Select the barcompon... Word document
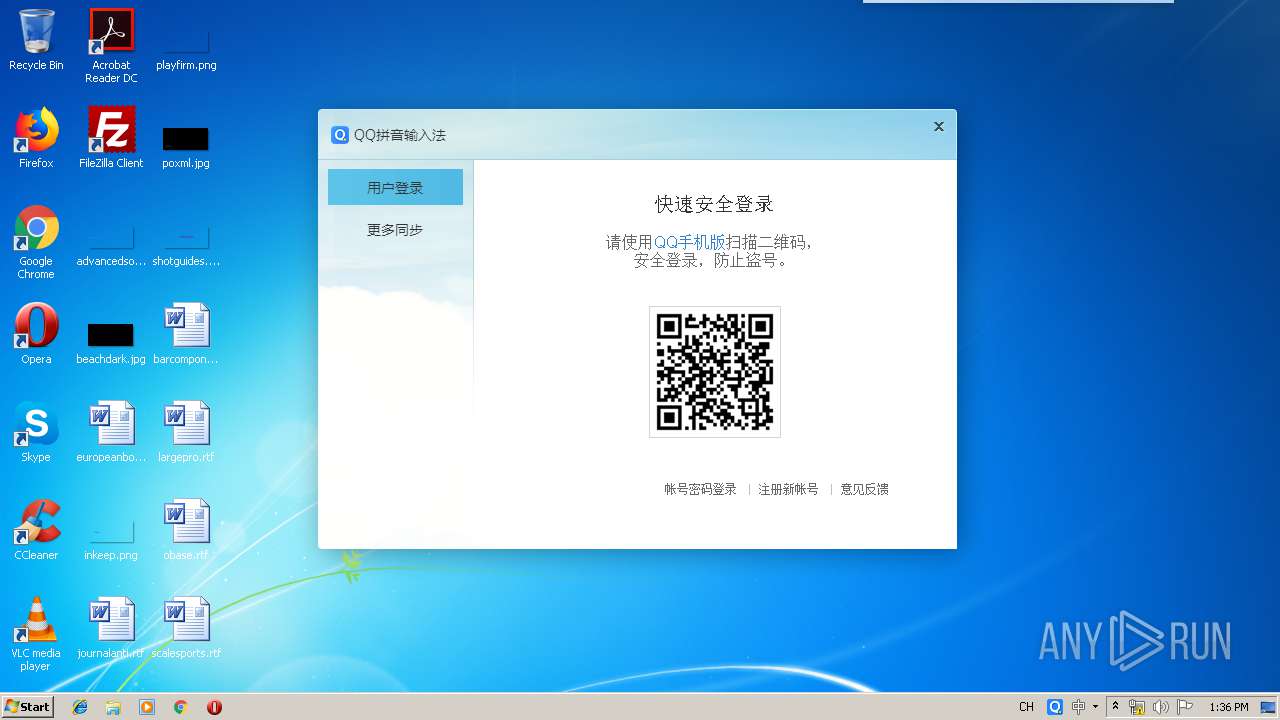Screen dimensions: 1280x720 click(x=186, y=334)
